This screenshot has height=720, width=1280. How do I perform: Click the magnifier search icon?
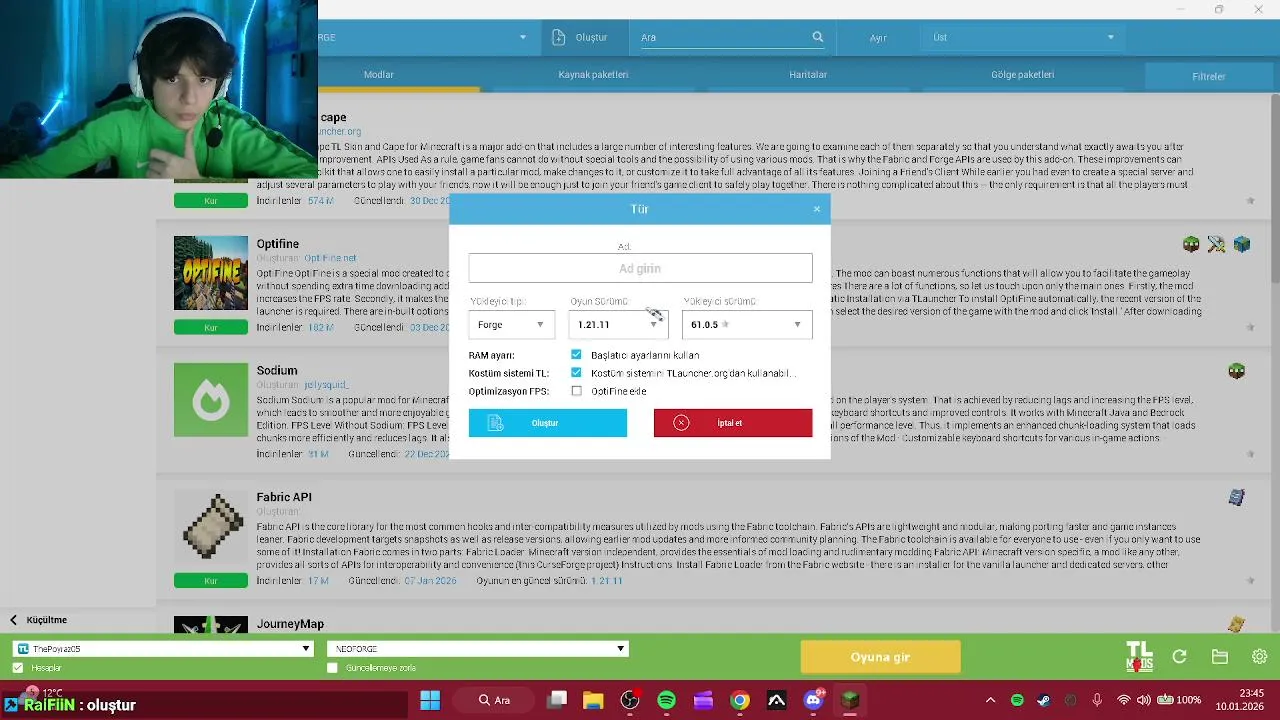[818, 37]
